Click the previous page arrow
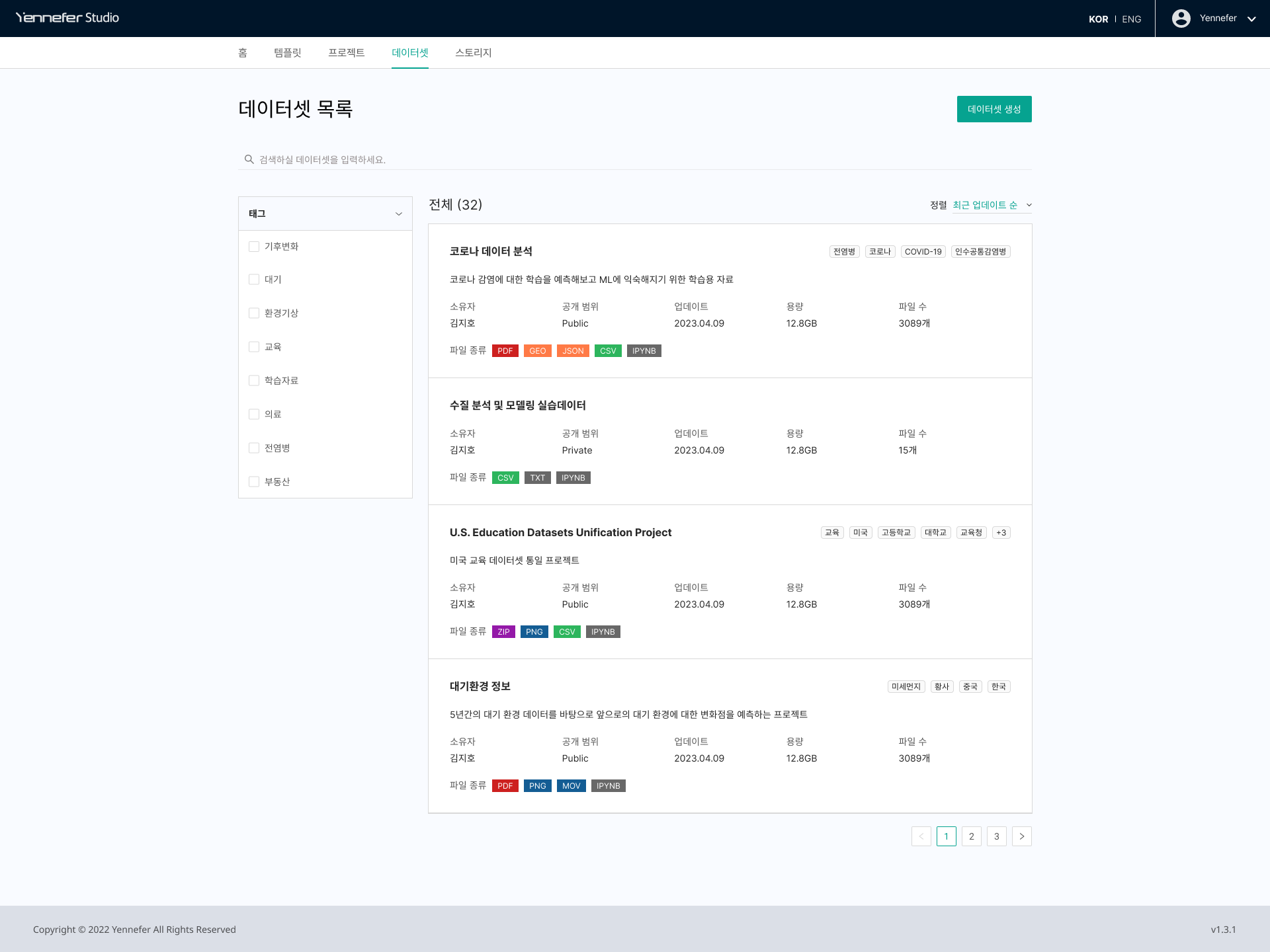 (921, 836)
